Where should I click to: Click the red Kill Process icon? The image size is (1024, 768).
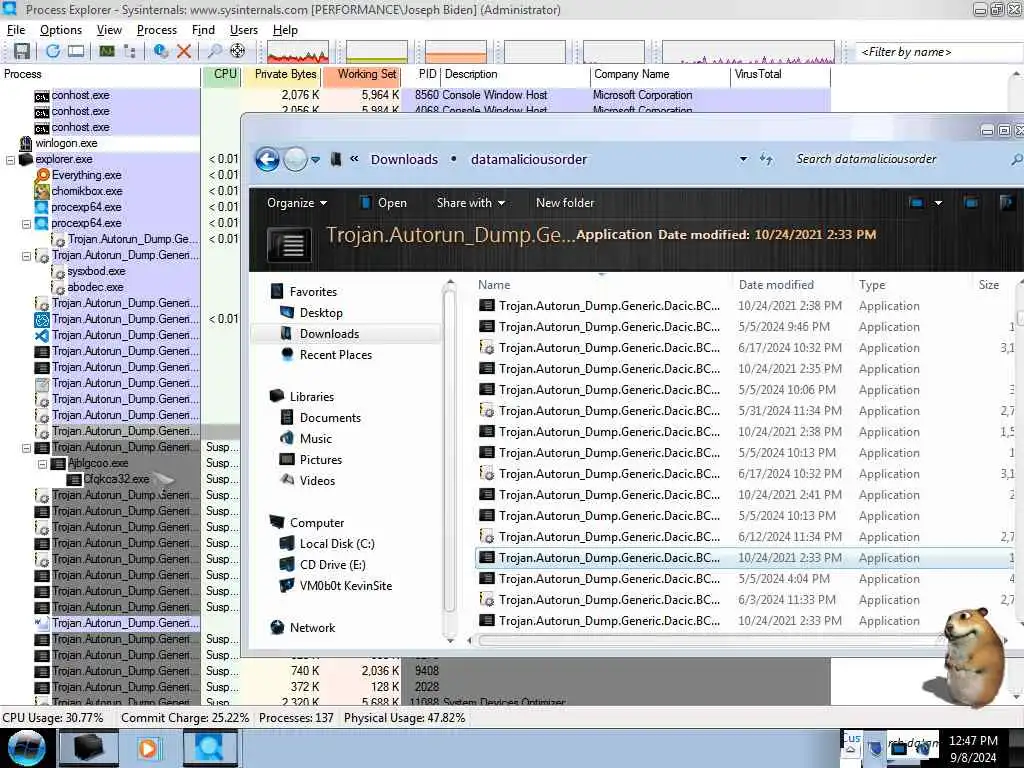[184, 51]
